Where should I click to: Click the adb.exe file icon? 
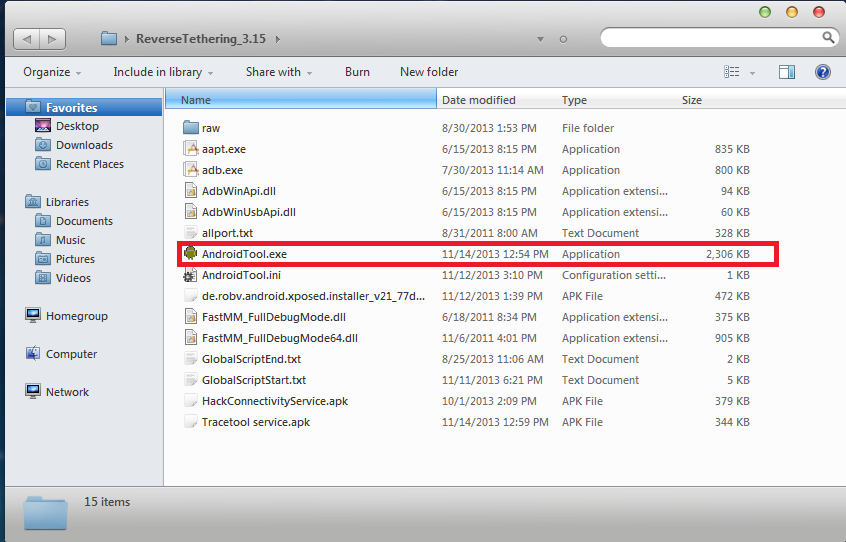point(190,170)
